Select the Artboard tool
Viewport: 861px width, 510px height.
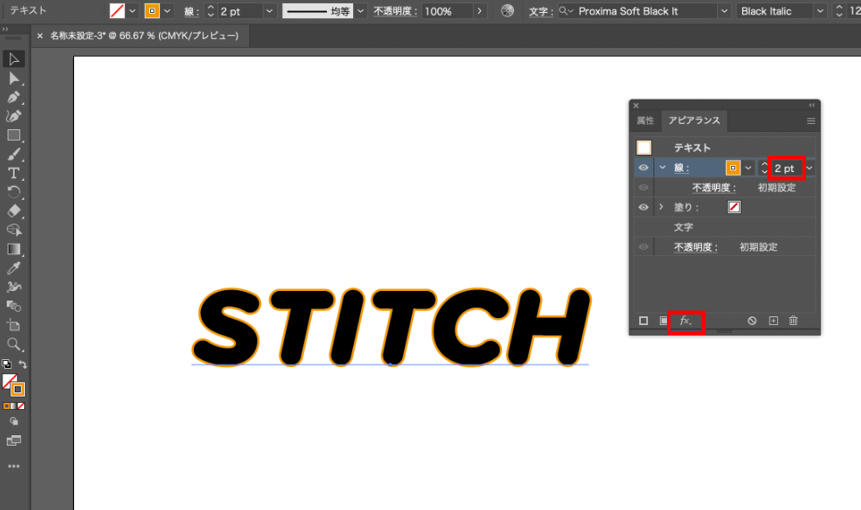click(14, 325)
